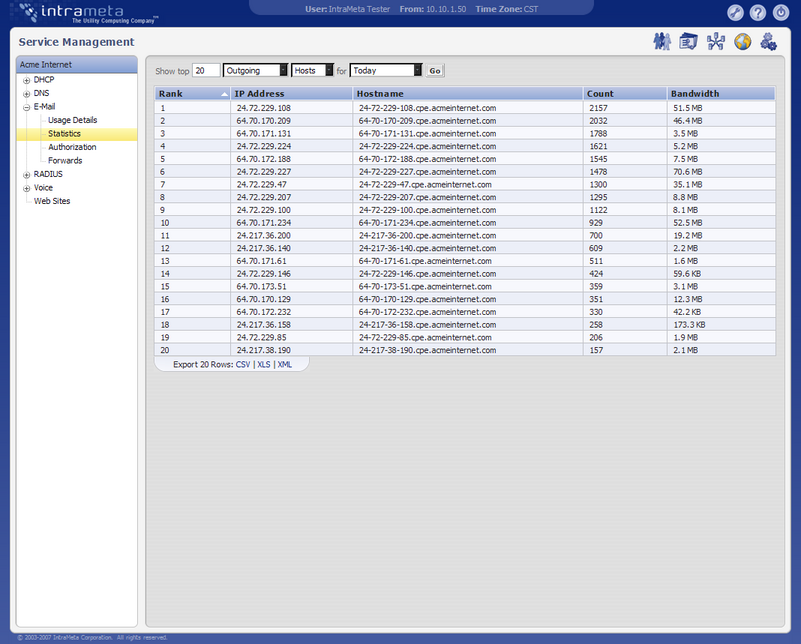This screenshot has width=801, height=644.
Task: Click IP address 64.70.172.232
Action: [264, 312]
